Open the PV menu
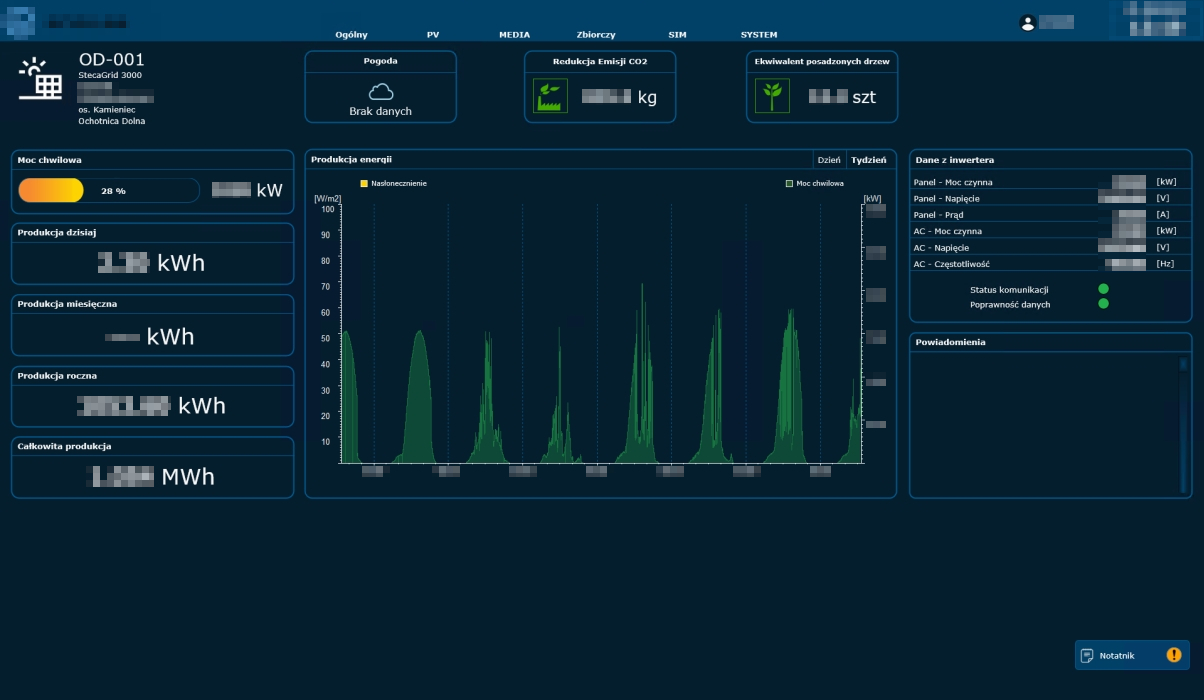Viewport: 1204px width, 700px height. click(x=433, y=35)
